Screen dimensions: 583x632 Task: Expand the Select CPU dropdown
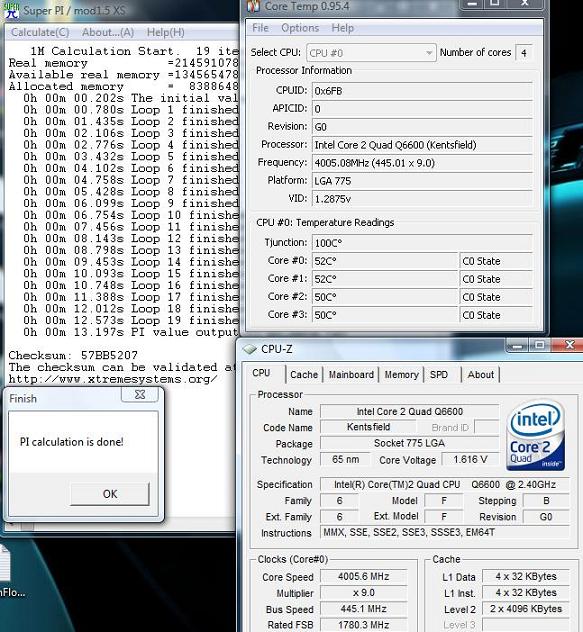371,53
